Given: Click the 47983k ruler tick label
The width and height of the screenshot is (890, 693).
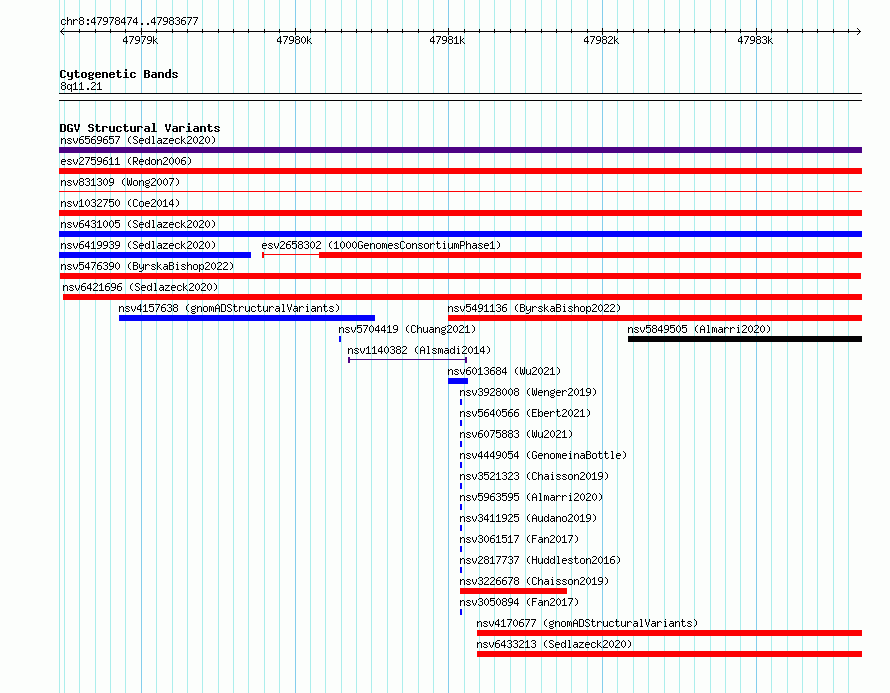Looking at the screenshot, I should pos(755,40).
